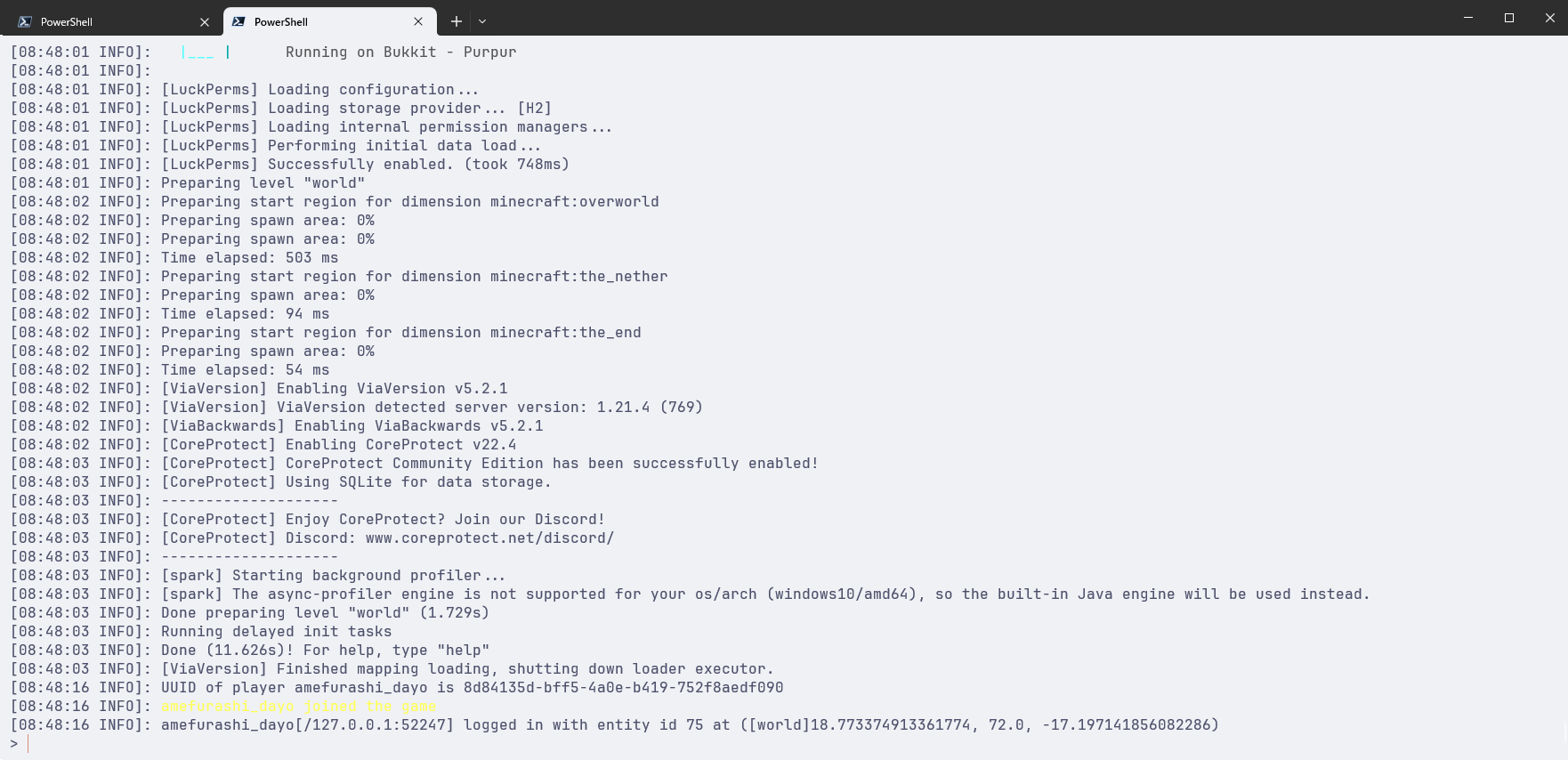Click the PowerShell icon on active tab
Image resolution: width=1568 pixels, height=760 pixels.
[x=238, y=21]
